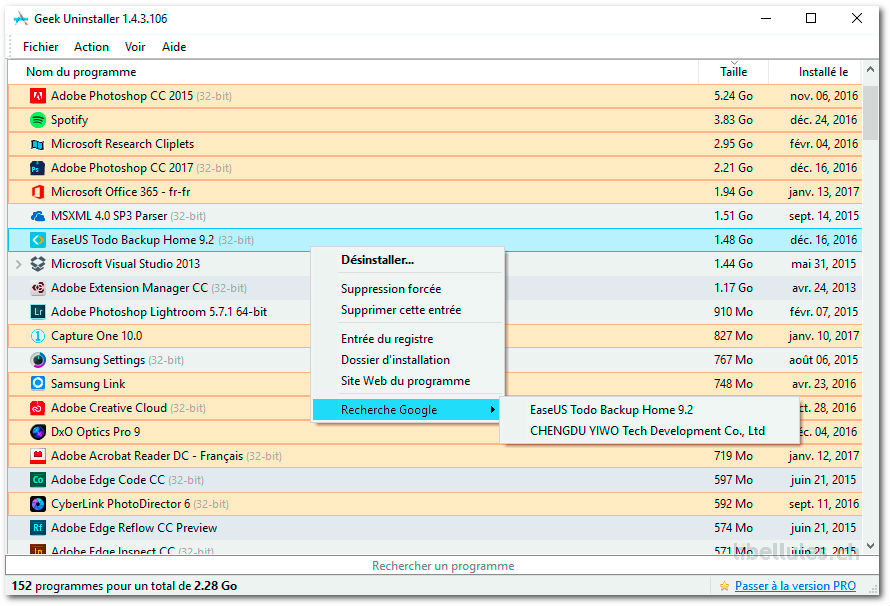This screenshot has height=606, width=890.
Task: Click the Adobe Extension Manager CC icon
Action: pyautogui.click(x=37, y=288)
